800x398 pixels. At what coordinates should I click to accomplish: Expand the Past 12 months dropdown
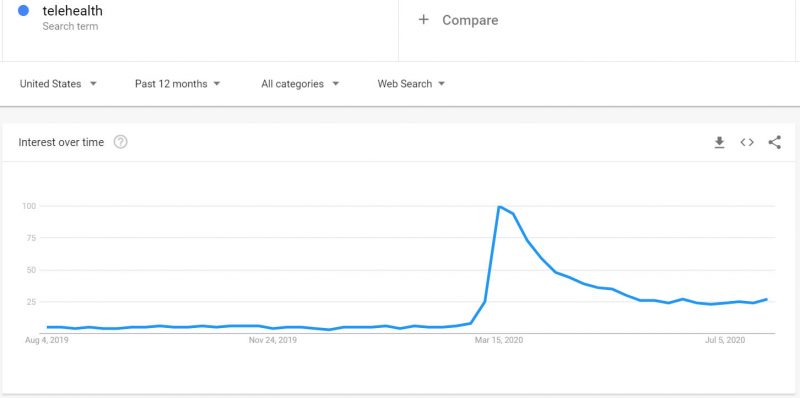(x=178, y=84)
